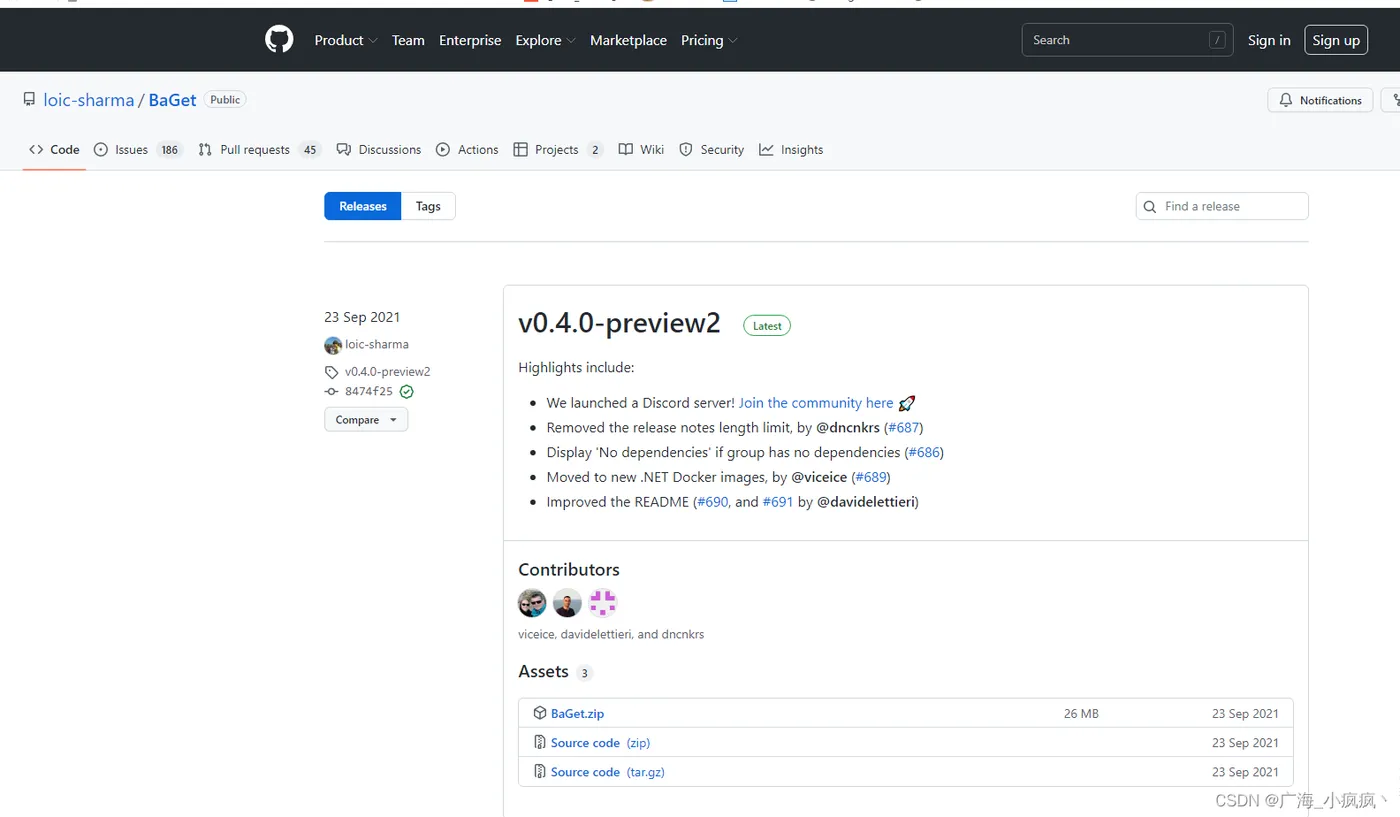Open loic-sharma author name link
The image size is (1400, 817).
(377, 345)
